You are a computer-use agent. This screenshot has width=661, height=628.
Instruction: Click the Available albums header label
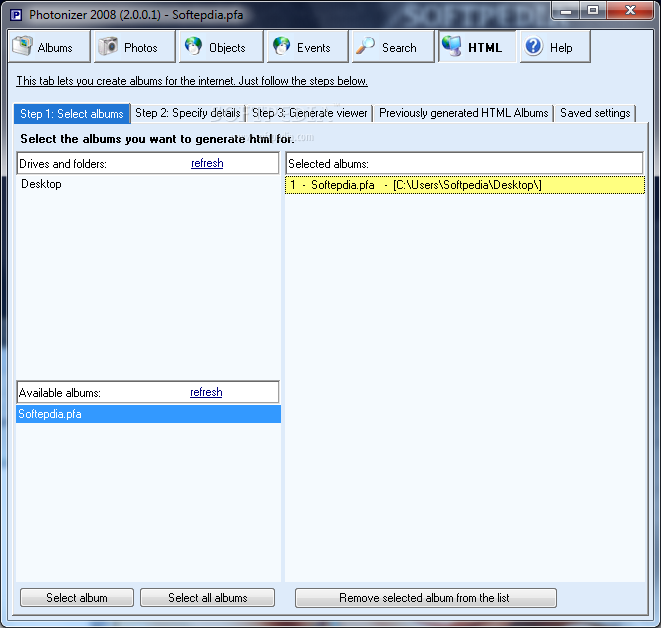(x=59, y=393)
